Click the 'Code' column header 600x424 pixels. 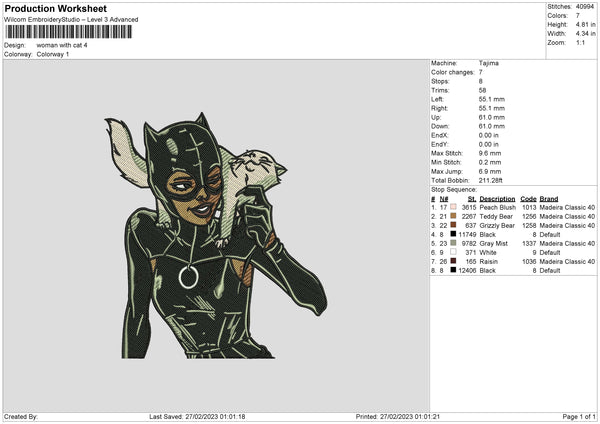tap(528, 199)
